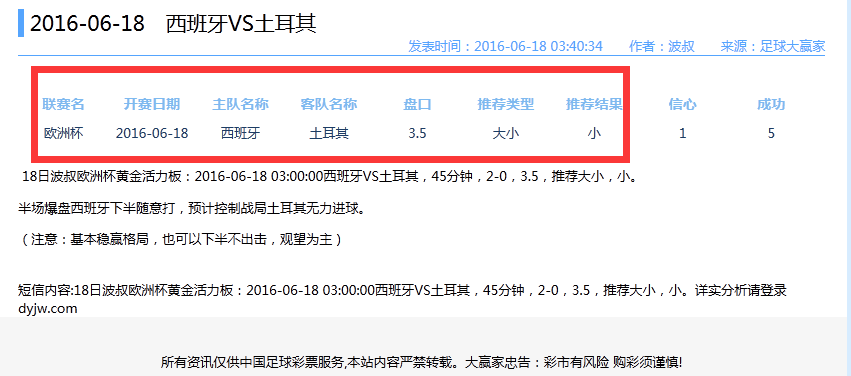This screenshot has height=376, width=851.
Task: Select the 主队名称 column header
Action: [240, 104]
